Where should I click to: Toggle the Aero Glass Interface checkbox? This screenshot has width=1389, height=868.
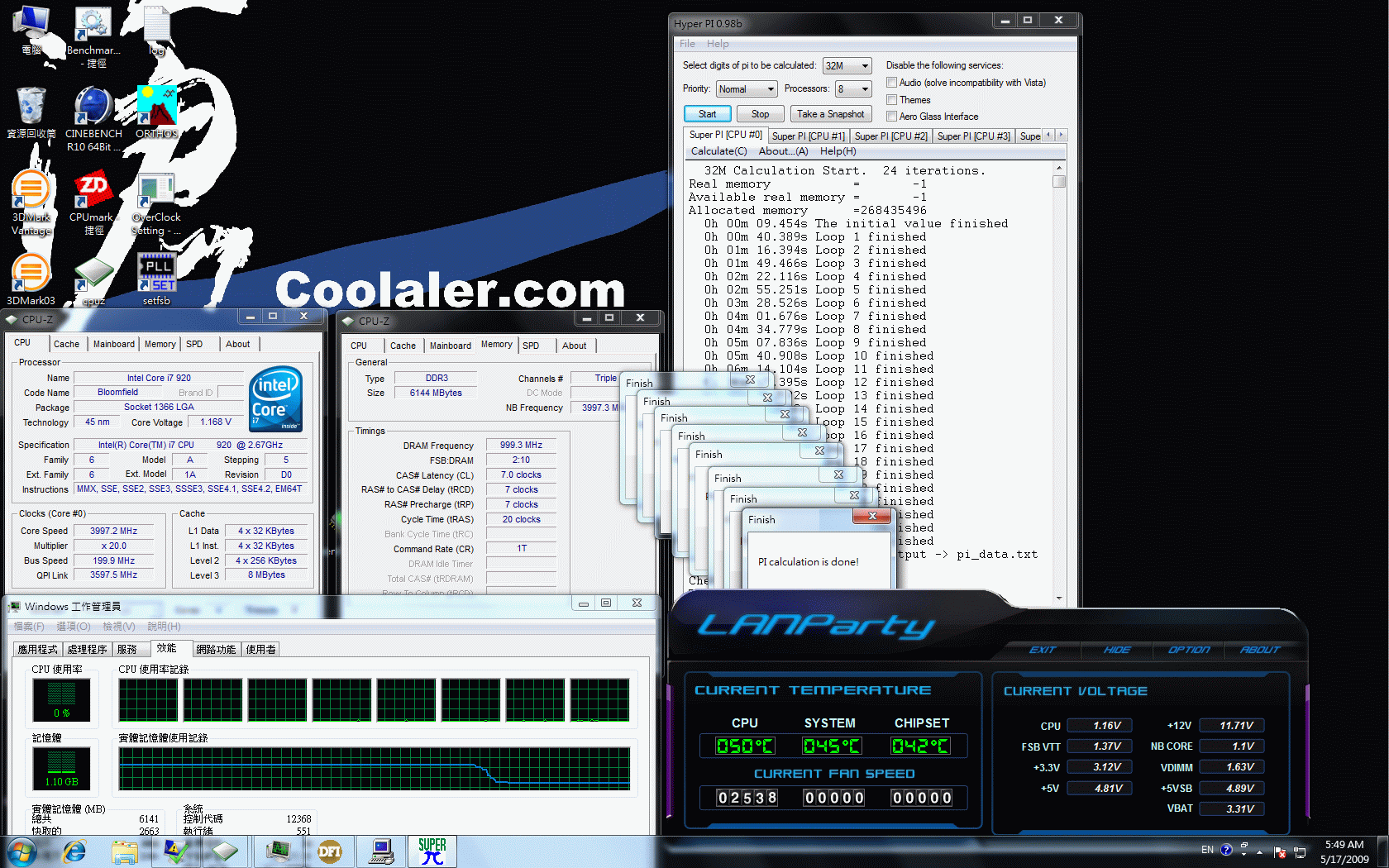pos(891,117)
